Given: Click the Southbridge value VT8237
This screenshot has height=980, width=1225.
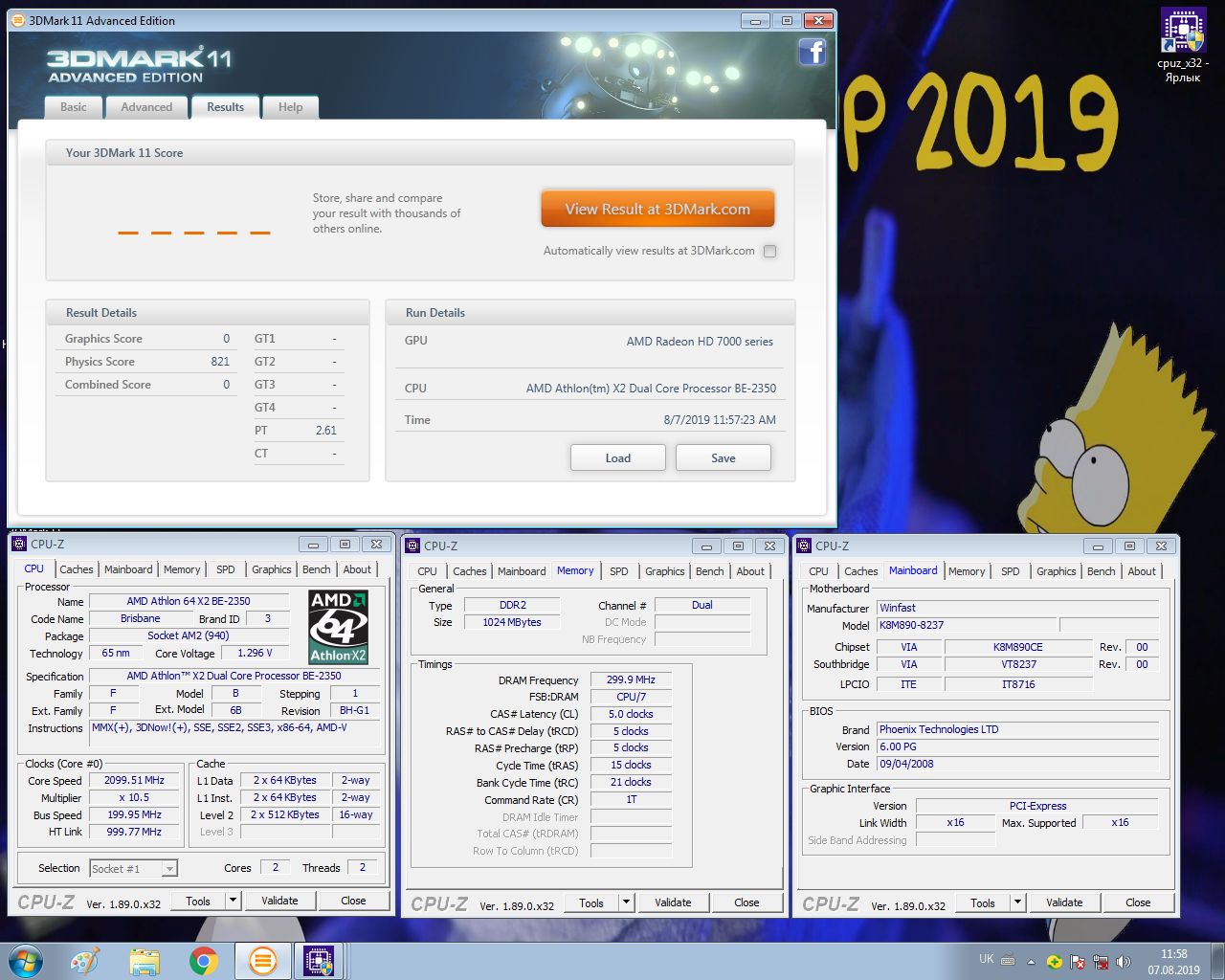Looking at the screenshot, I should 1018,664.
